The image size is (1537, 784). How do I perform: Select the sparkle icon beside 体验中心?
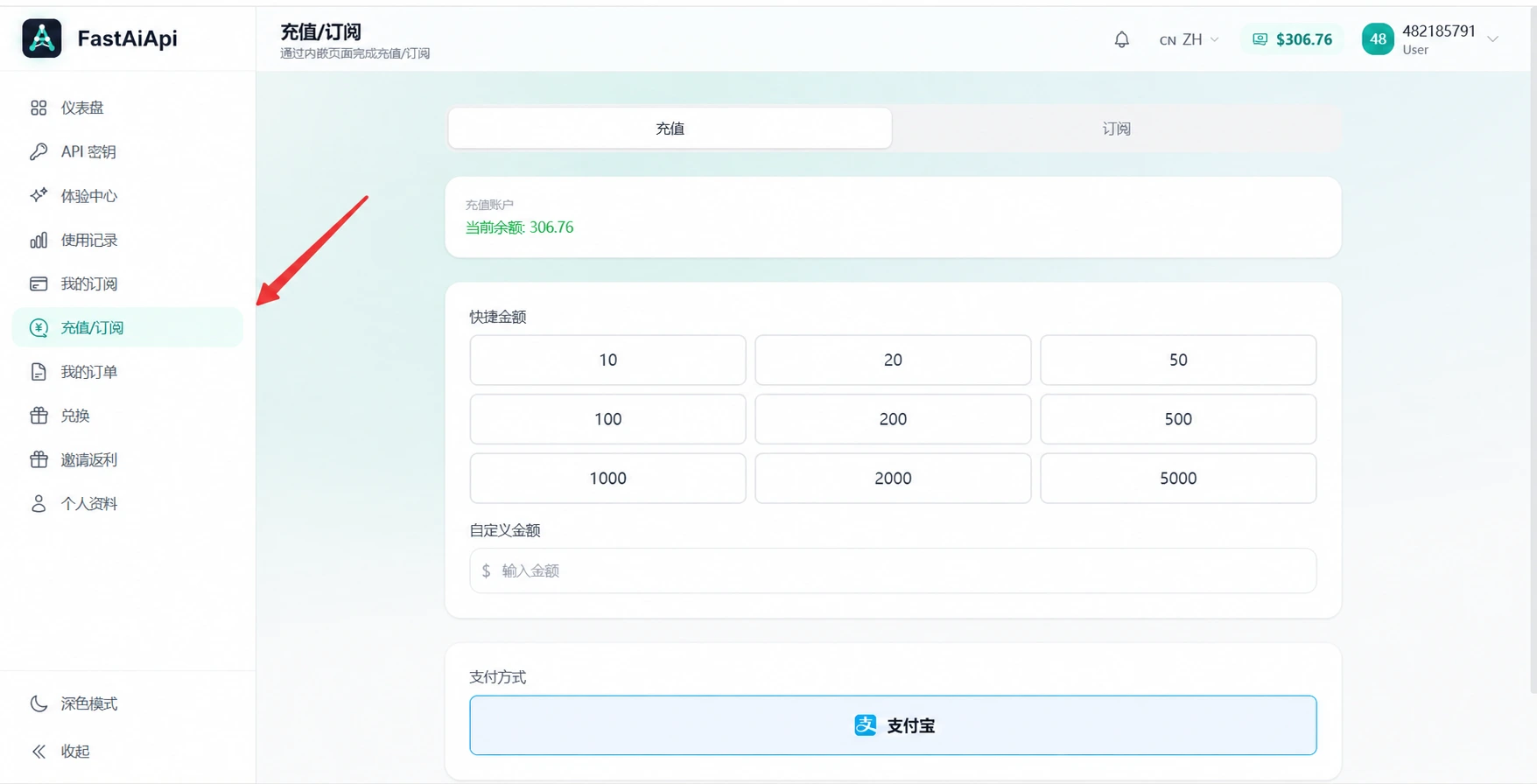(x=39, y=195)
